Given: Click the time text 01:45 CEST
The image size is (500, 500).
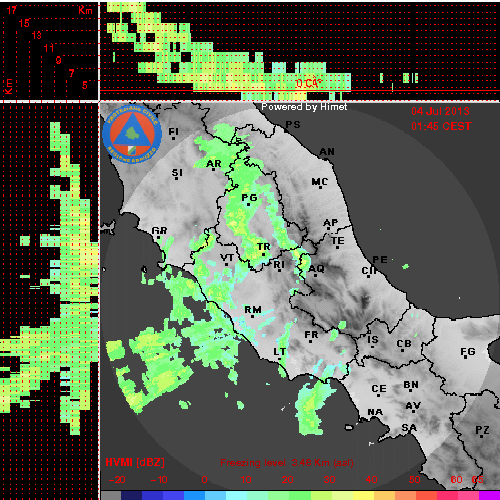Looking at the screenshot, I should (x=441, y=126).
